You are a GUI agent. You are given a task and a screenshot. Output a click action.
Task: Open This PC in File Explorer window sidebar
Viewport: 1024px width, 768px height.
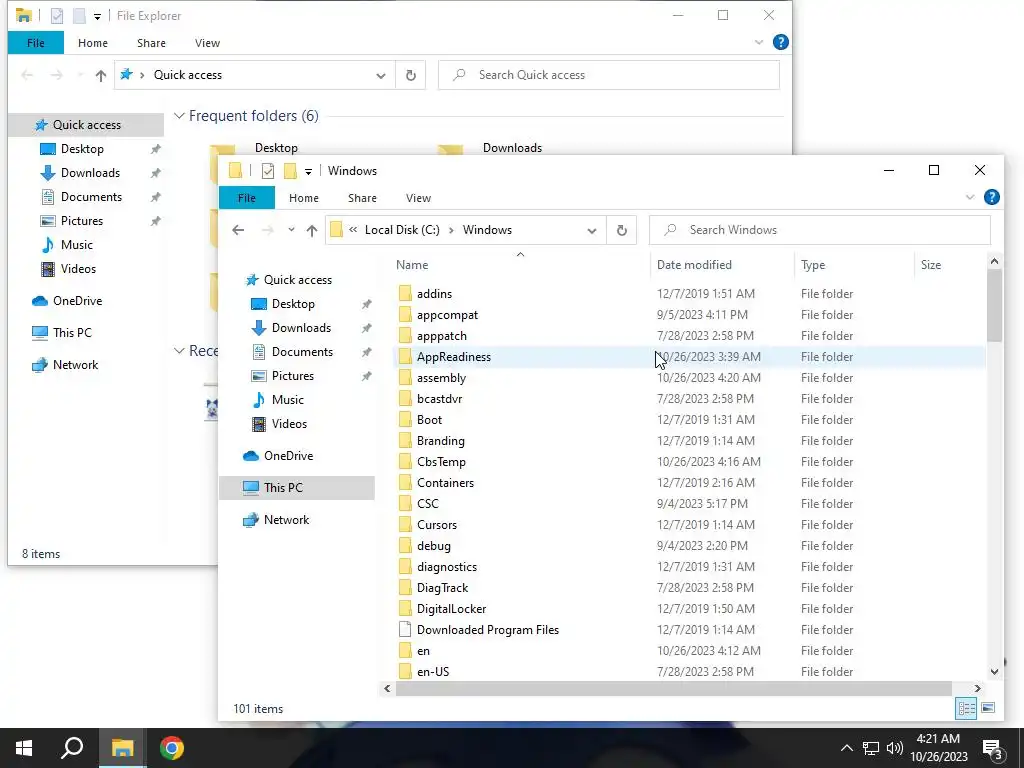pos(72,332)
